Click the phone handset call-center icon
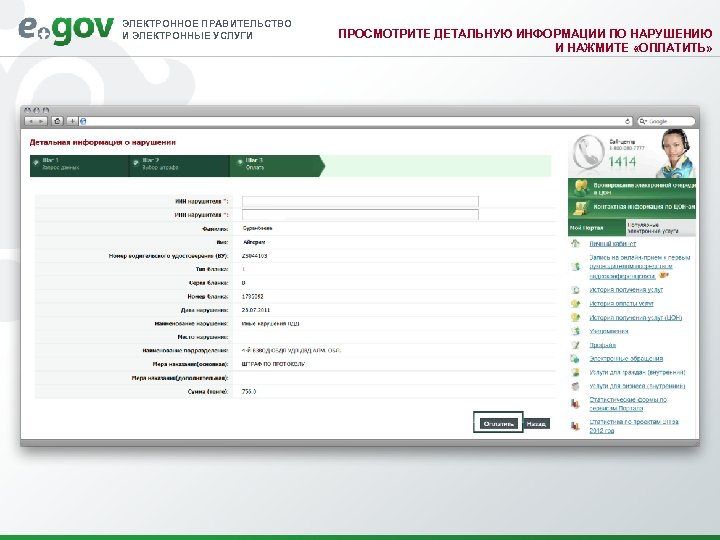This screenshot has height=540, width=720. (x=589, y=152)
